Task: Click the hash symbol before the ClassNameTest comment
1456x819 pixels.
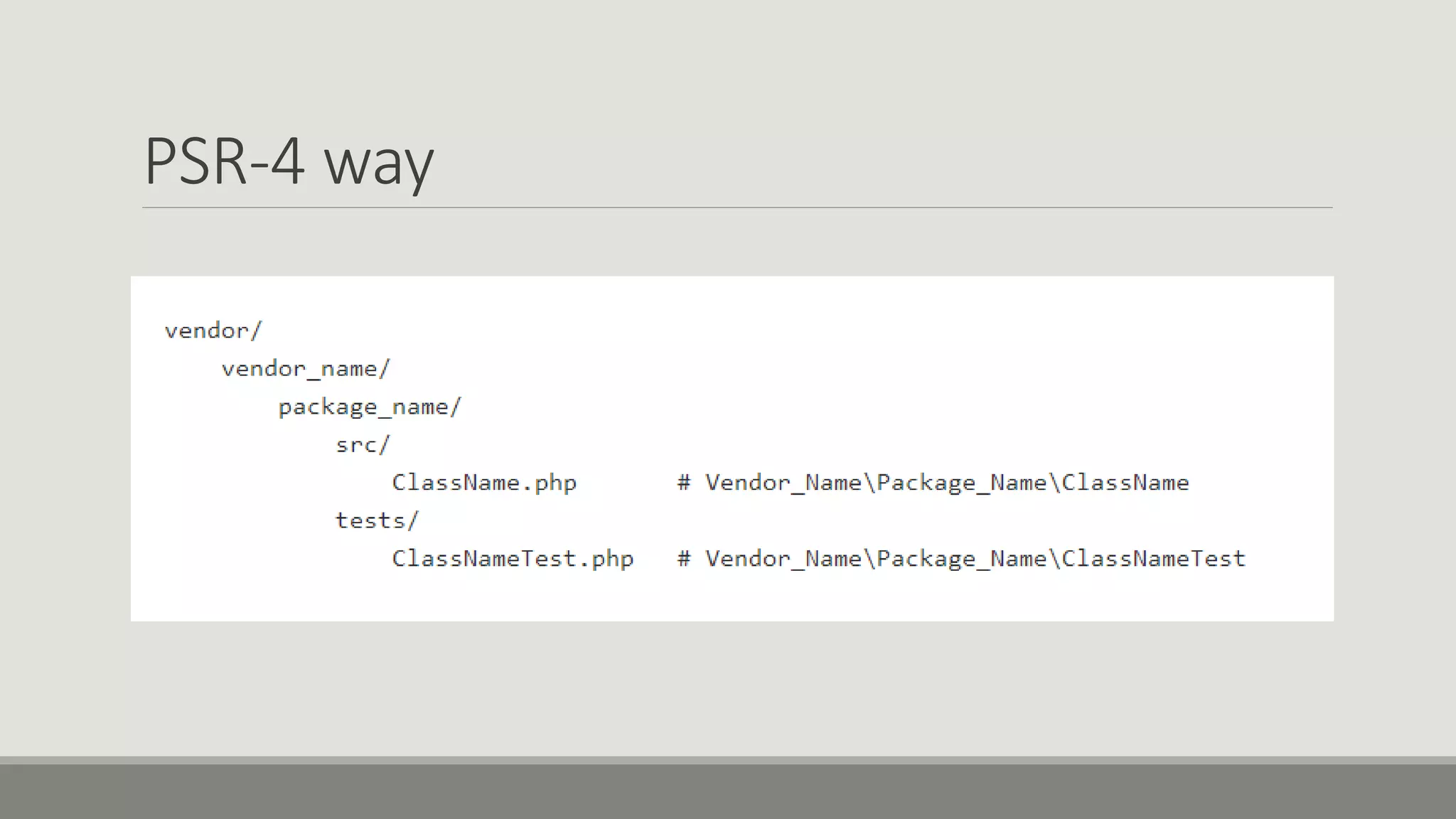Action: point(684,559)
